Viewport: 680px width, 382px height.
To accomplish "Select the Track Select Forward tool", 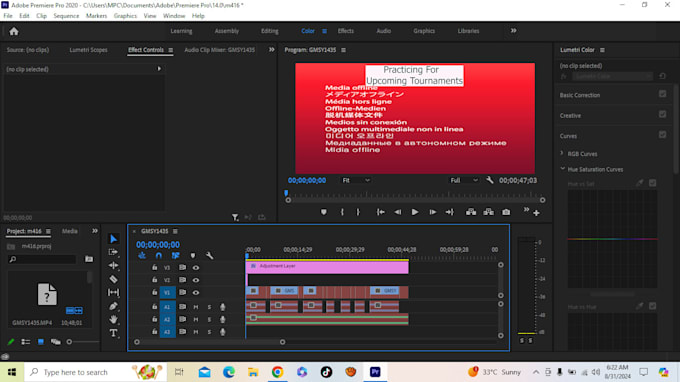I will click(x=113, y=252).
